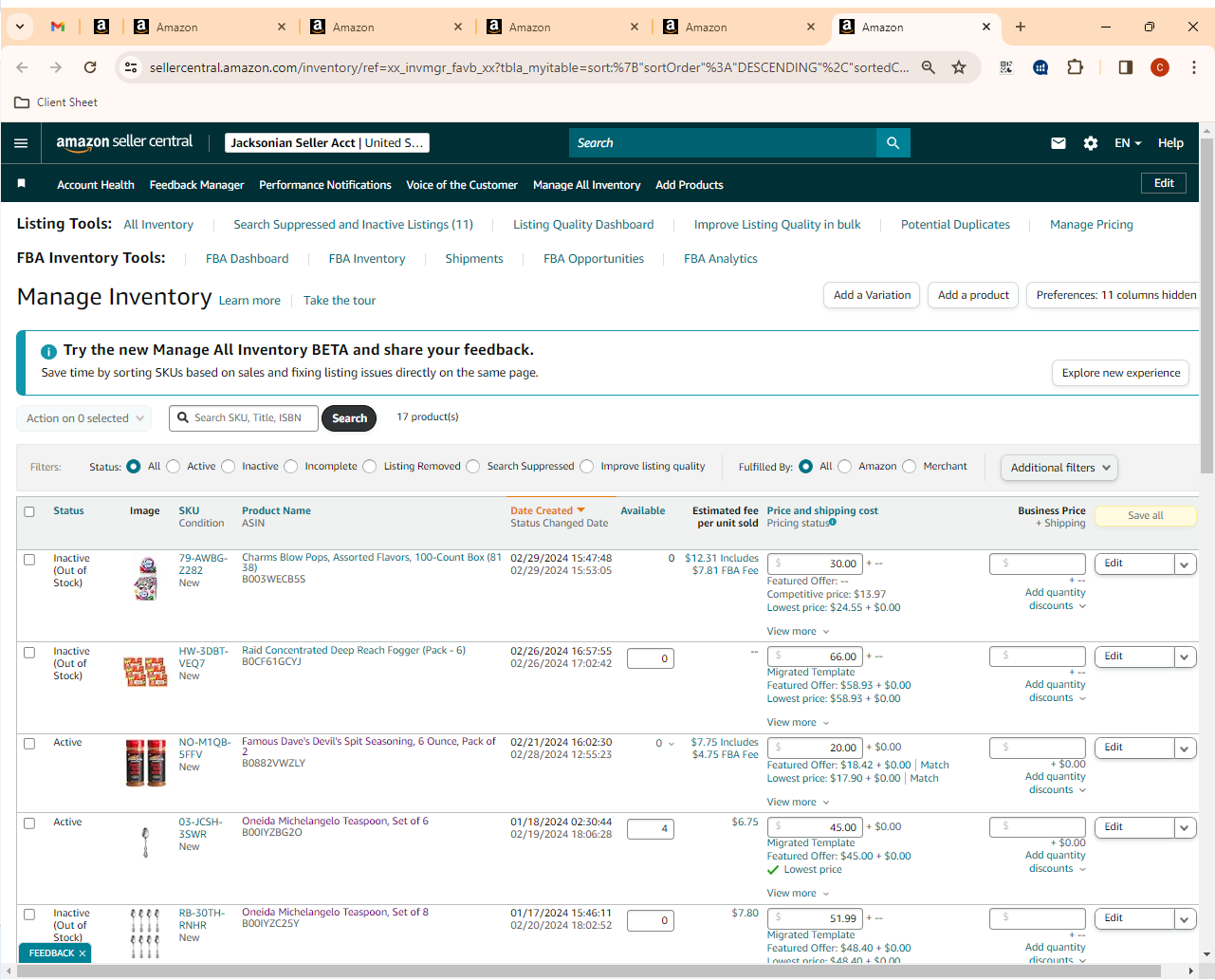
Task: Open the Gmail pinned tab
Action: [58, 27]
